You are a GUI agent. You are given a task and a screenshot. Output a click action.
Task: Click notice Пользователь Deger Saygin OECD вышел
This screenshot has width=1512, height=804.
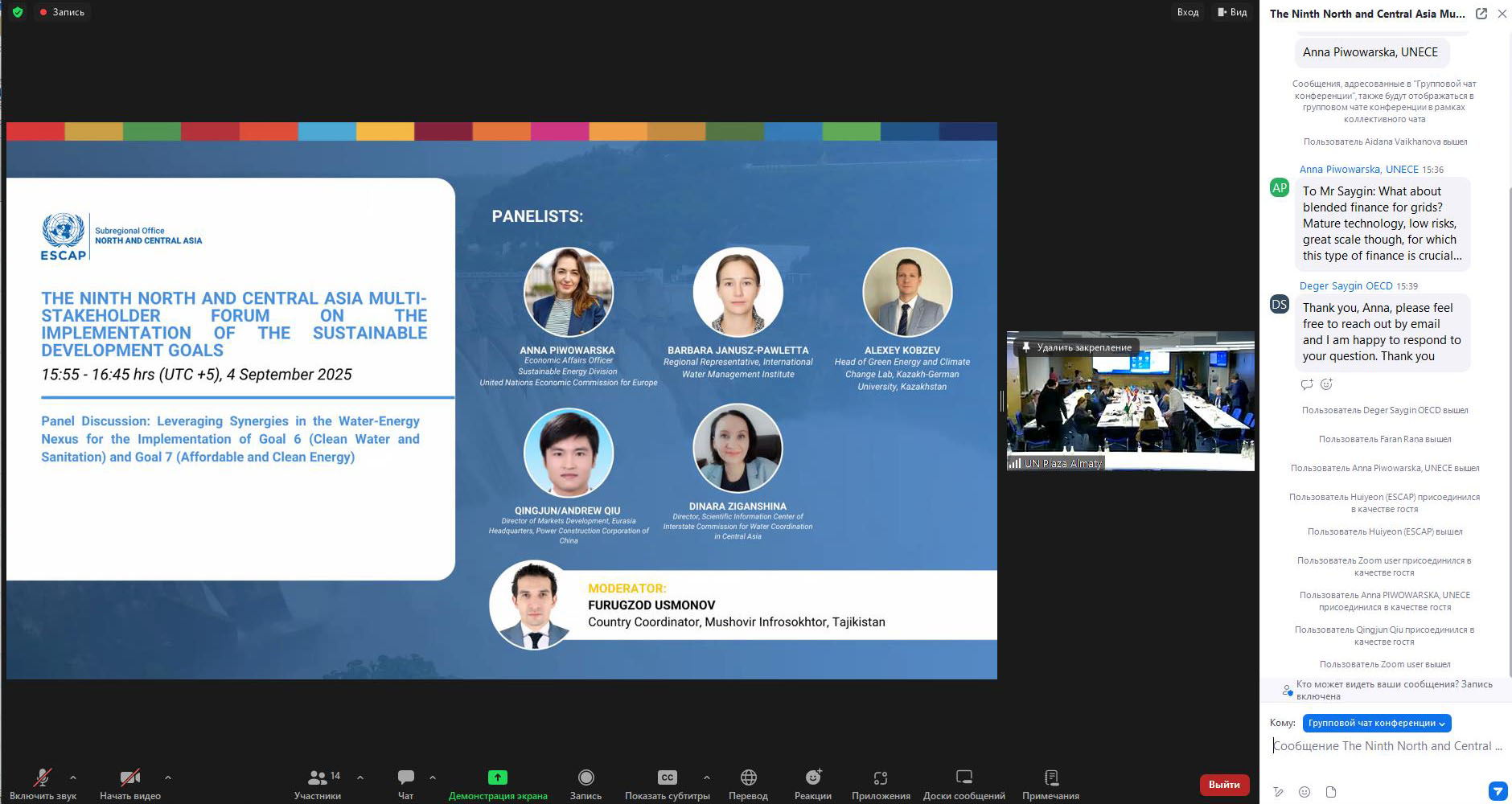1385,410
